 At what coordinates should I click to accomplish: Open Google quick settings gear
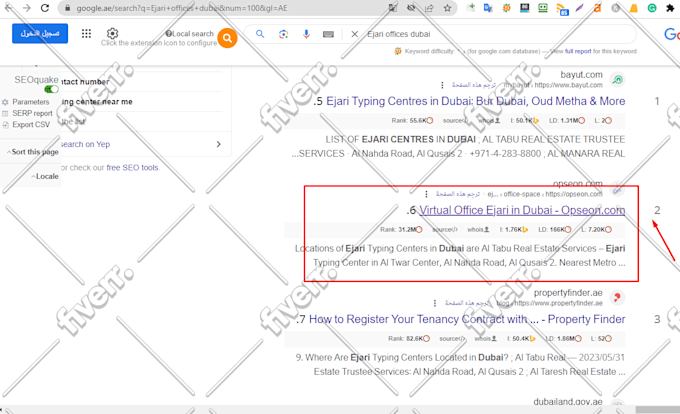point(112,33)
